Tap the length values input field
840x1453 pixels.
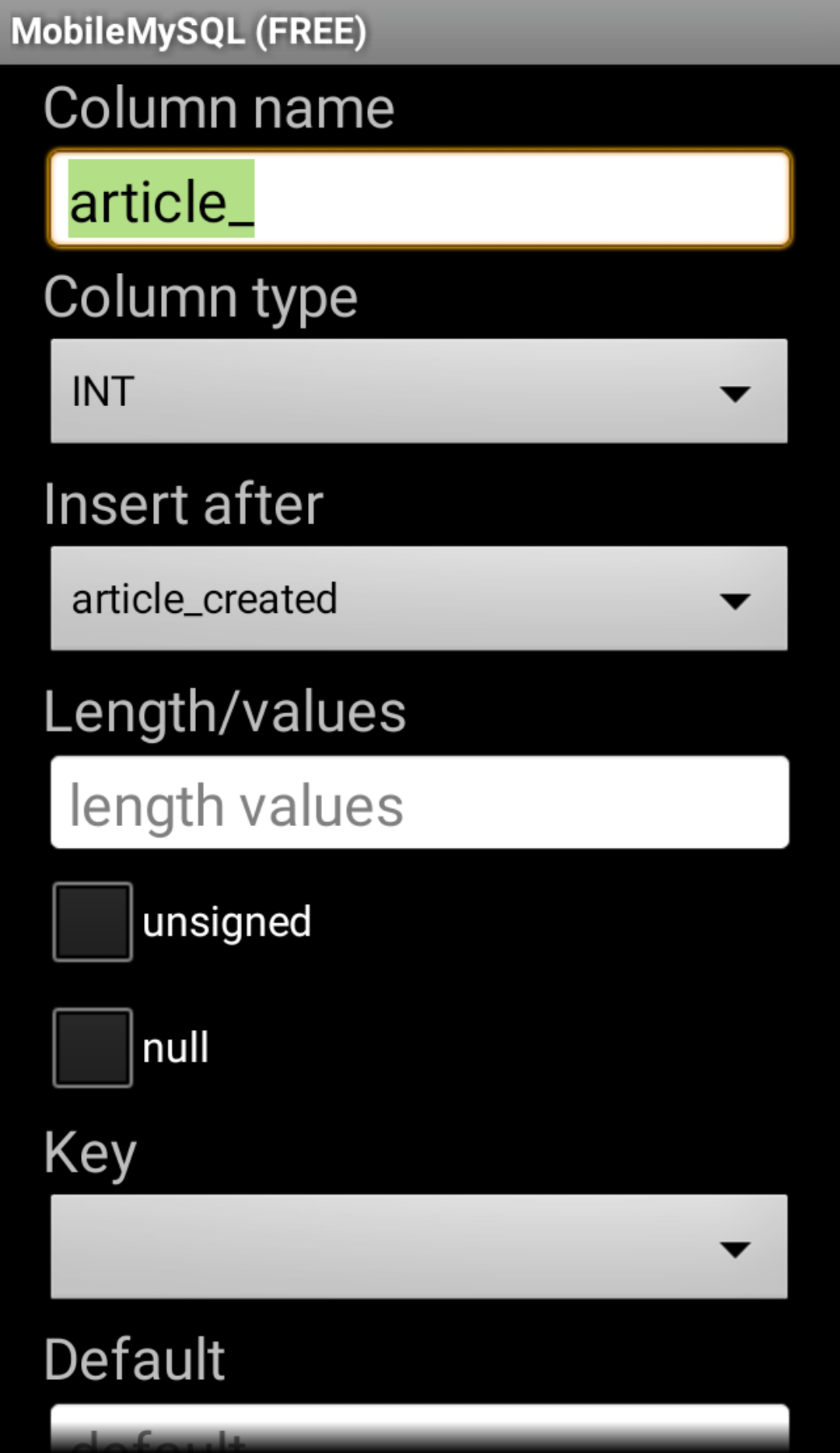click(x=420, y=803)
